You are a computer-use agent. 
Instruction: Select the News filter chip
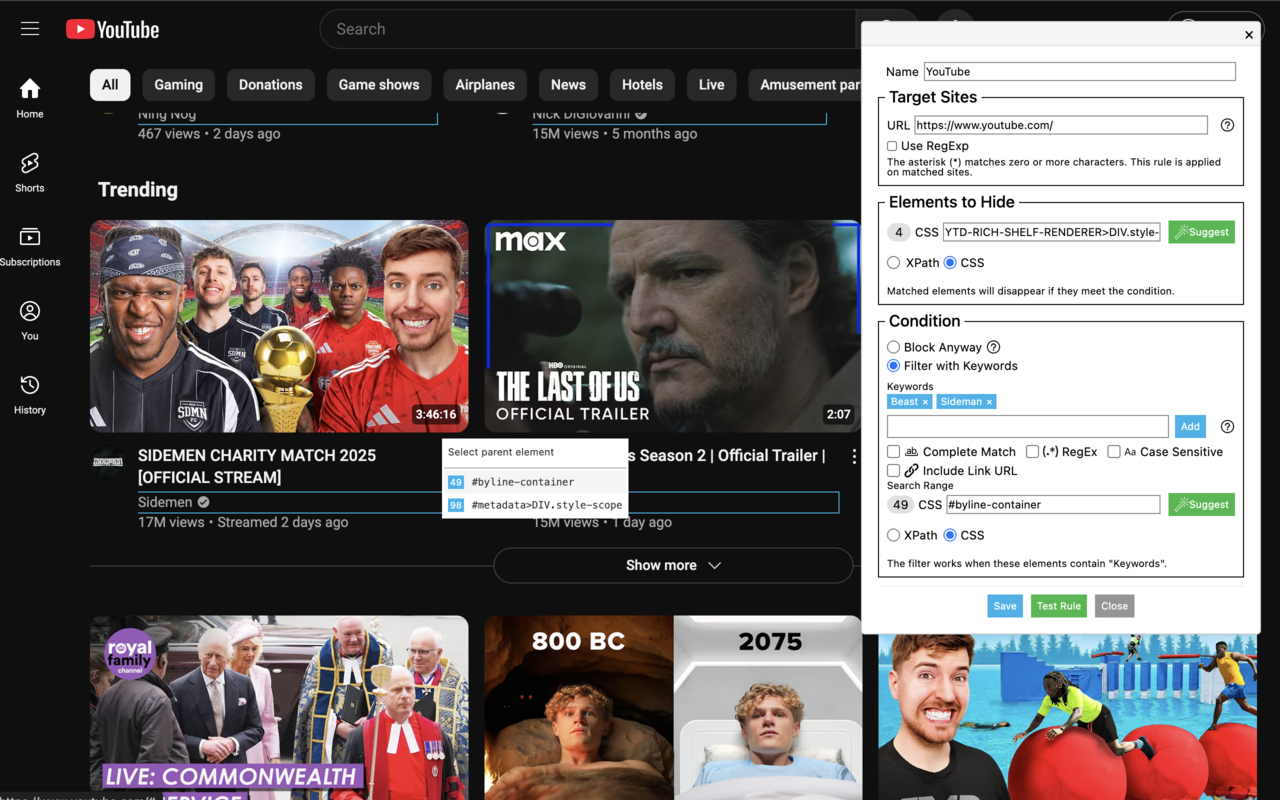(568, 85)
